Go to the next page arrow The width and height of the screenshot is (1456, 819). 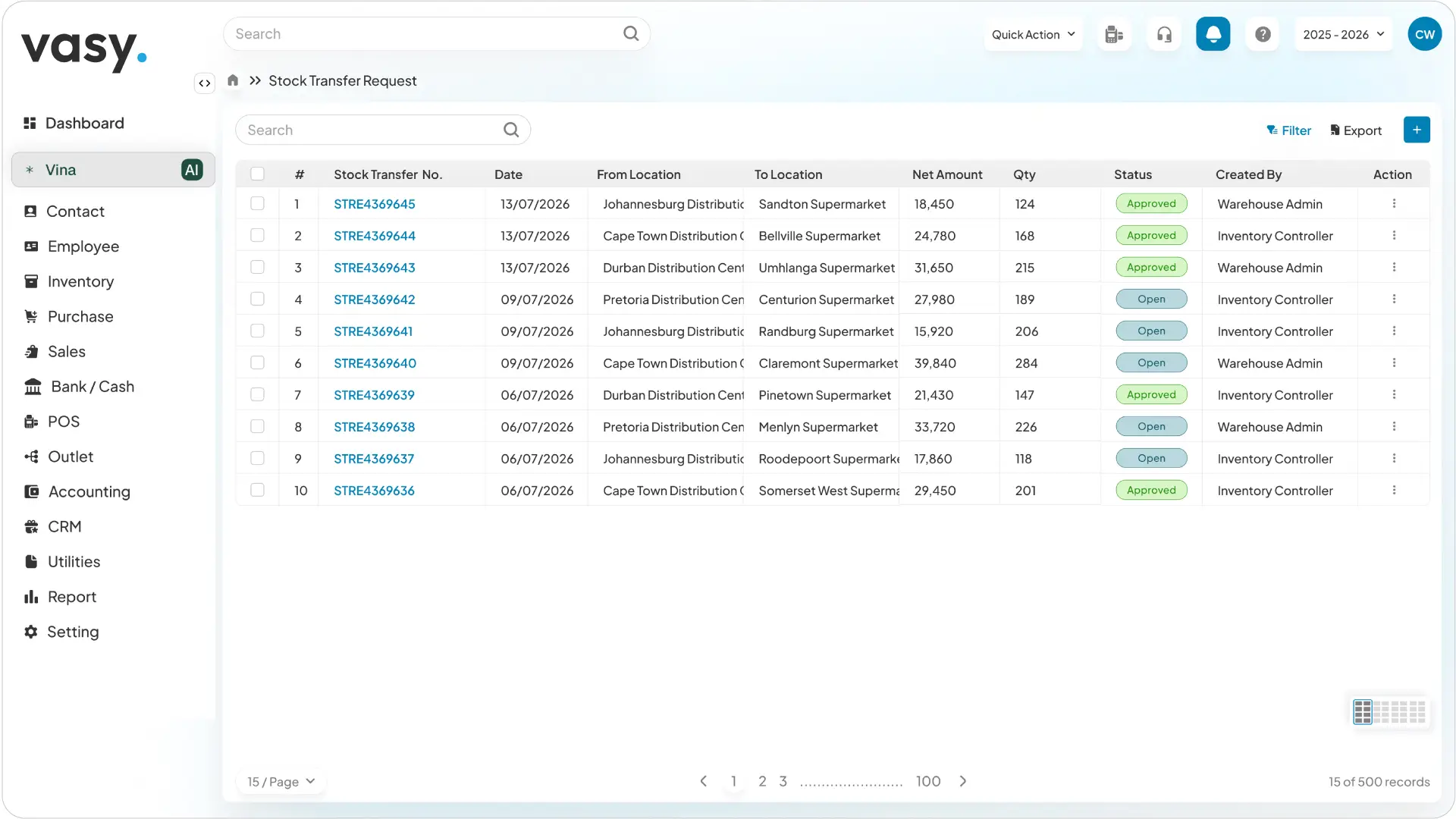click(963, 781)
